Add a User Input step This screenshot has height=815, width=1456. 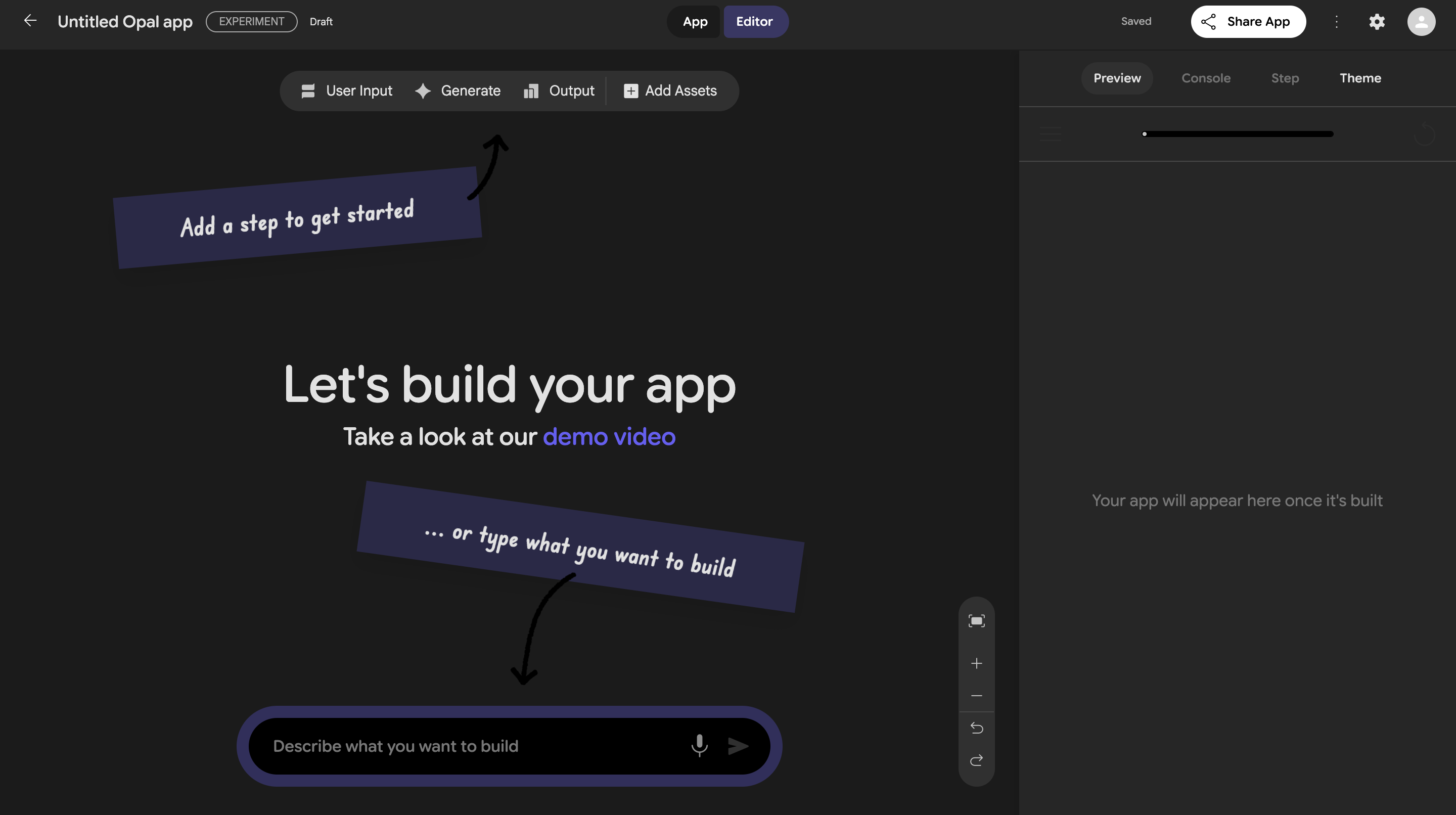[346, 90]
